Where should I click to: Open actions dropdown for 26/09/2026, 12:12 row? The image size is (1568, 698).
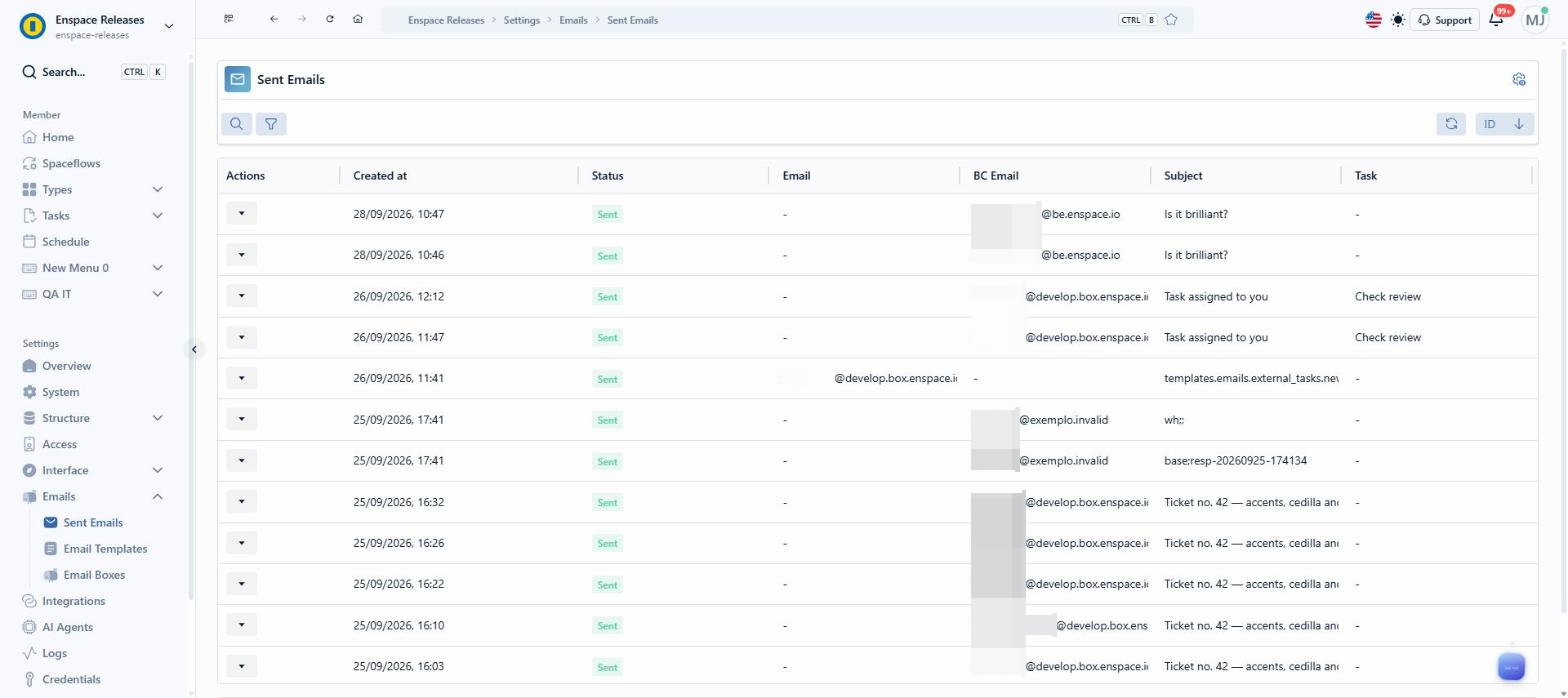click(241, 295)
